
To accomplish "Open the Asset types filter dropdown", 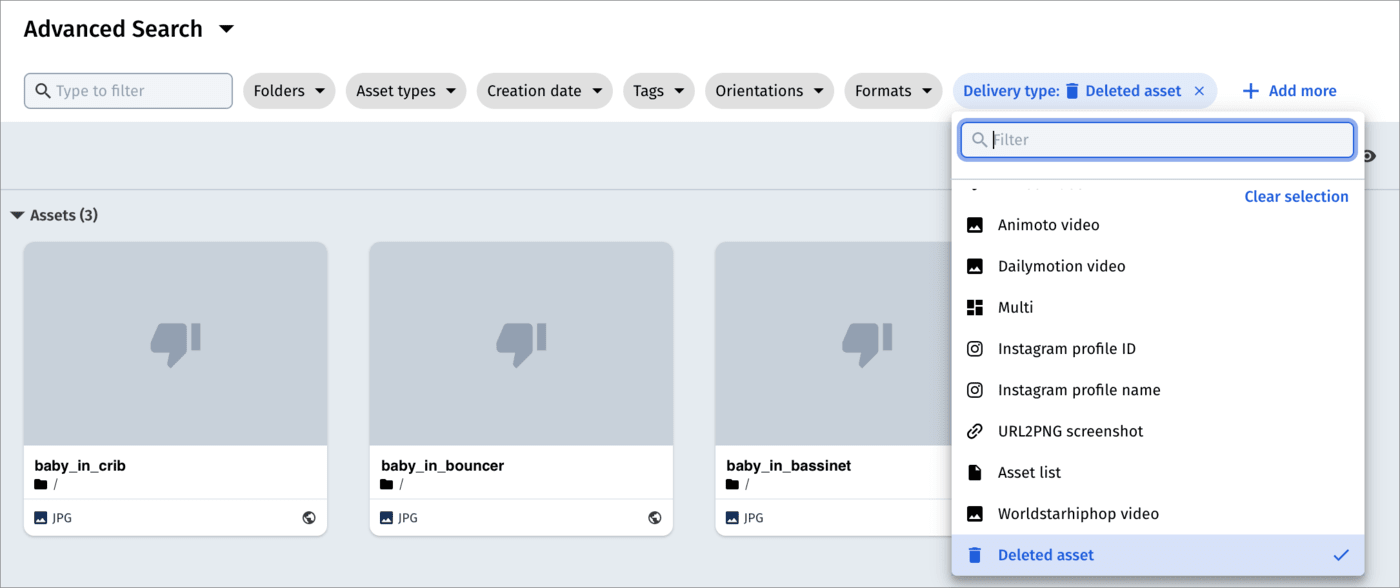I will click(406, 91).
